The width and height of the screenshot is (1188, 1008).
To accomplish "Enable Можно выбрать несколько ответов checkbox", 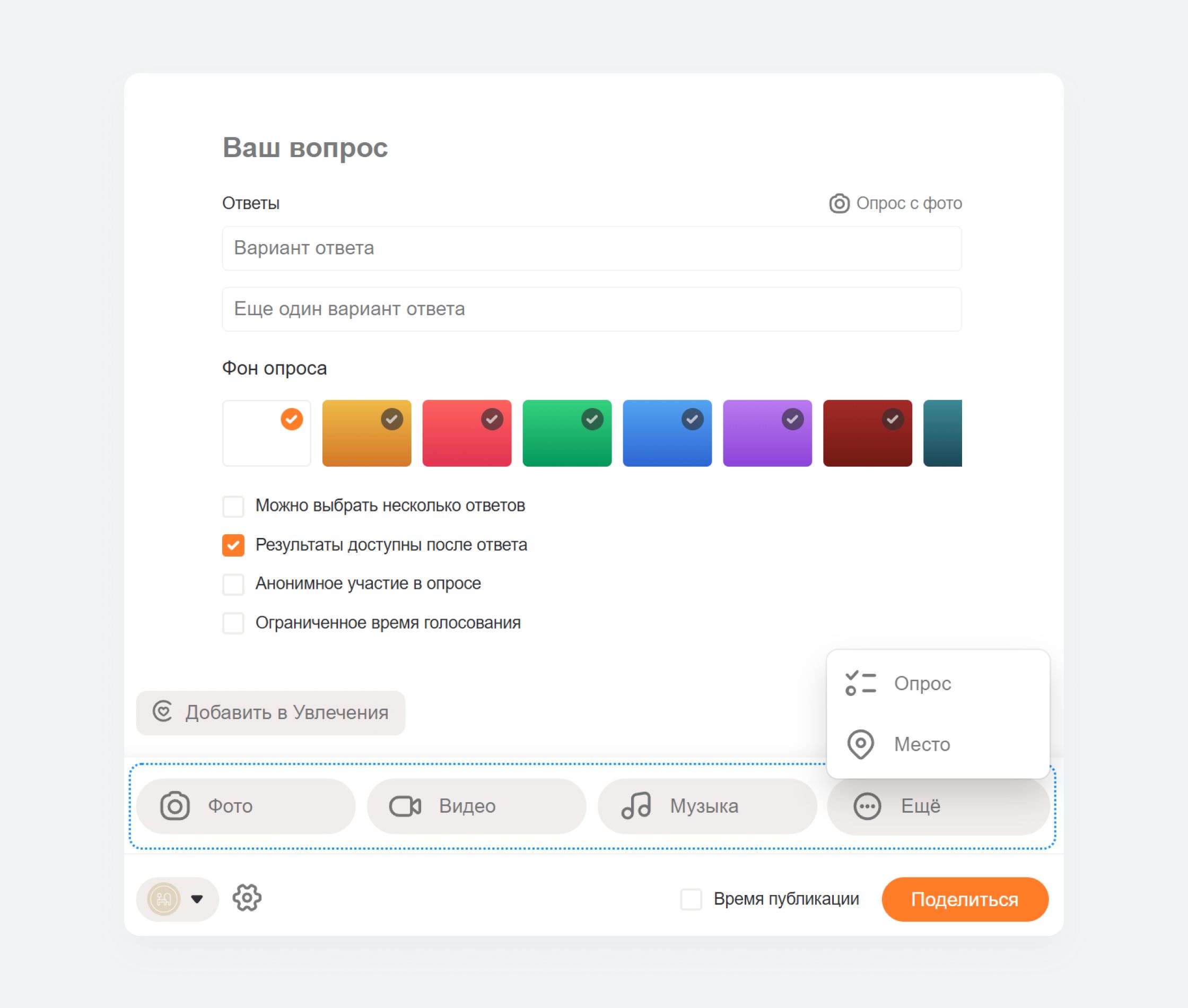I will (233, 506).
